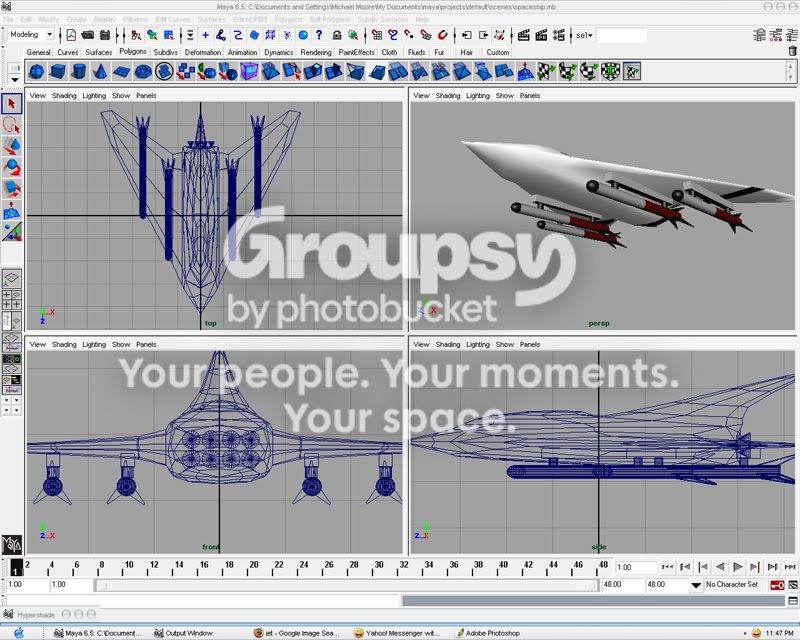Toggle the Channel Box display icon top right
The image size is (800, 640).
792,35
